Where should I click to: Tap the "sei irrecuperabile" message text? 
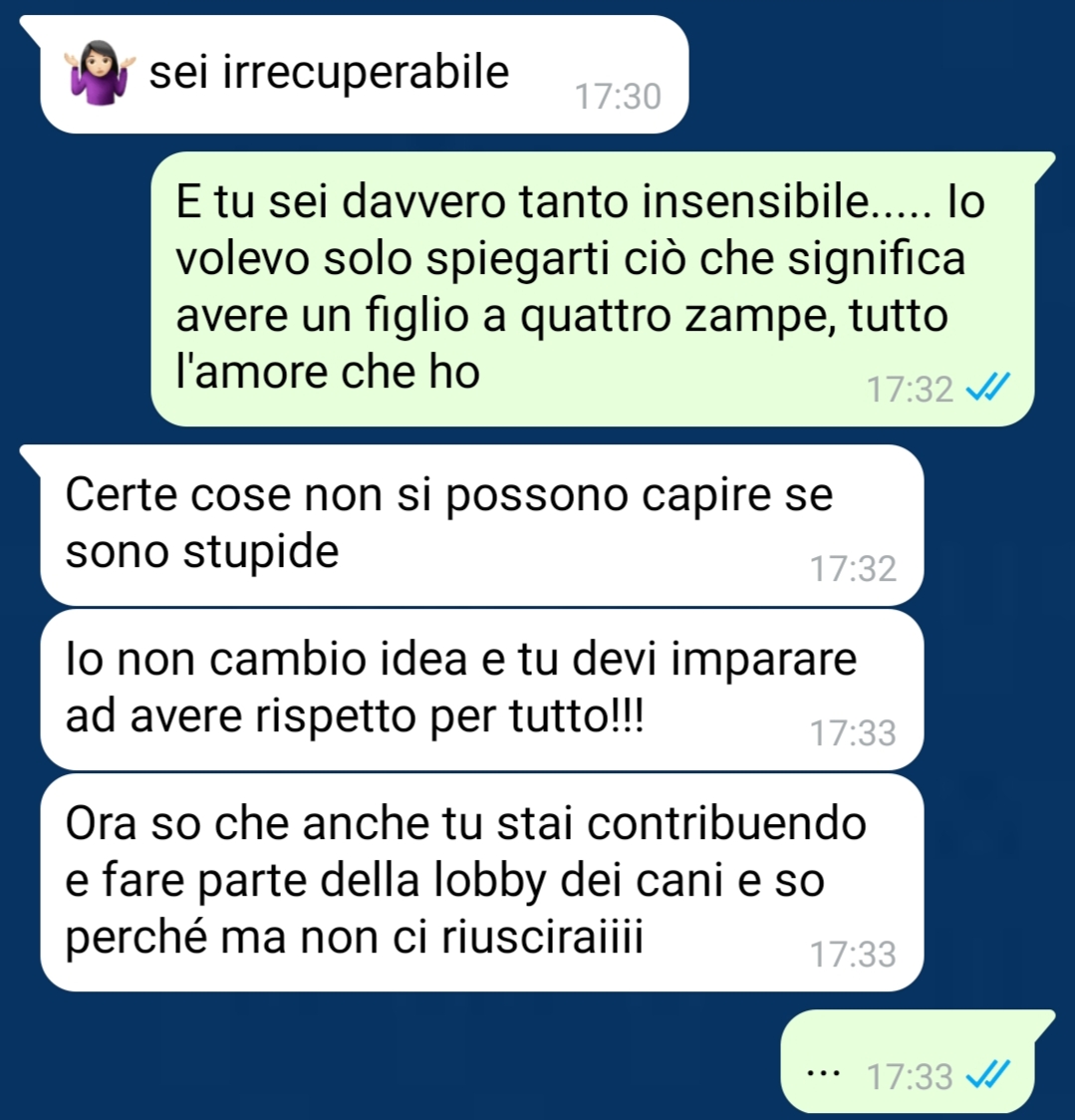(329, 73)
